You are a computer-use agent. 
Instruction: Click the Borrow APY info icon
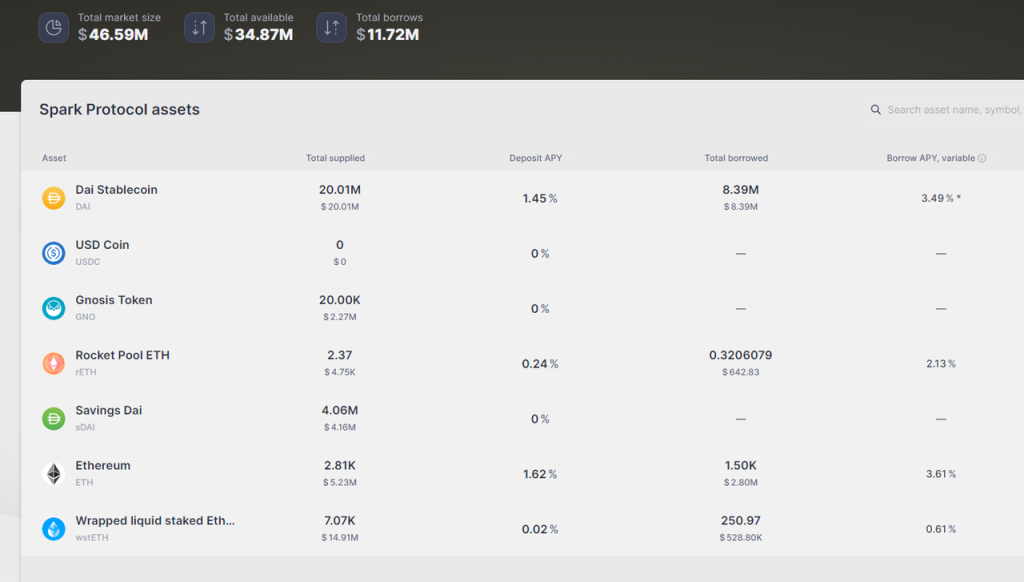click(x=982, y=158)
